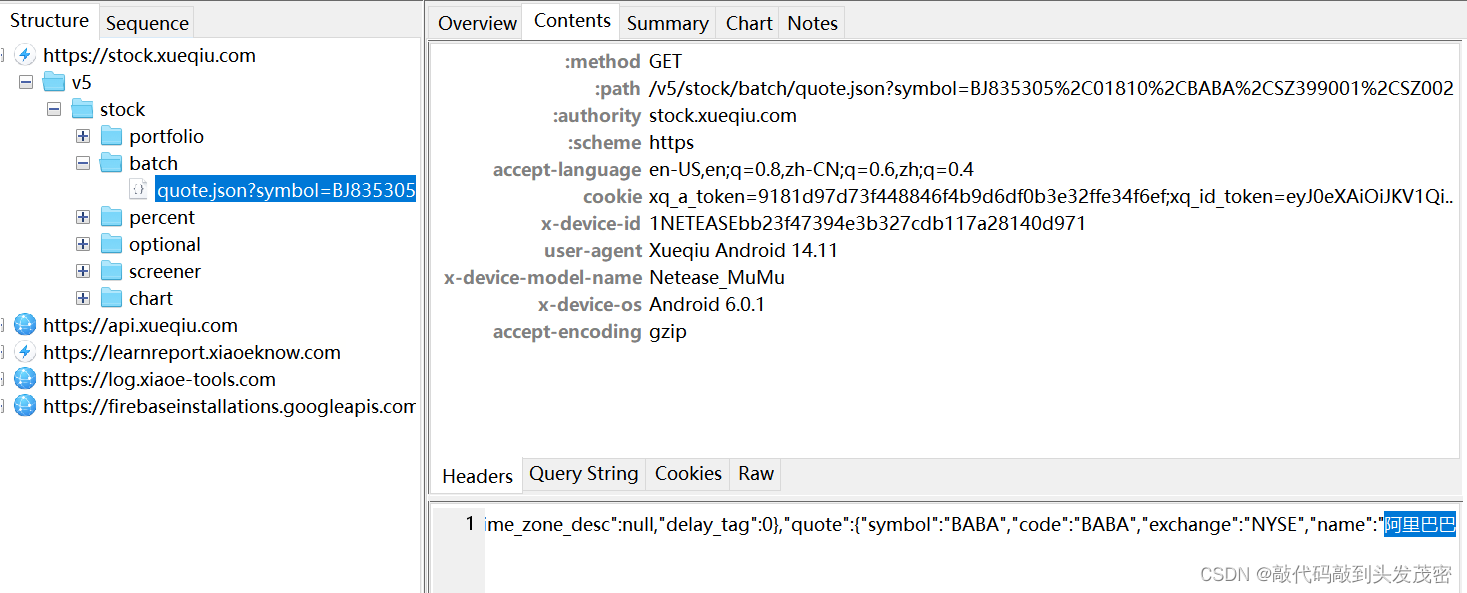Select the batch tree item
Viewport: 1467px width, 593px height.
pyautogui.click(x=153, y=163)
